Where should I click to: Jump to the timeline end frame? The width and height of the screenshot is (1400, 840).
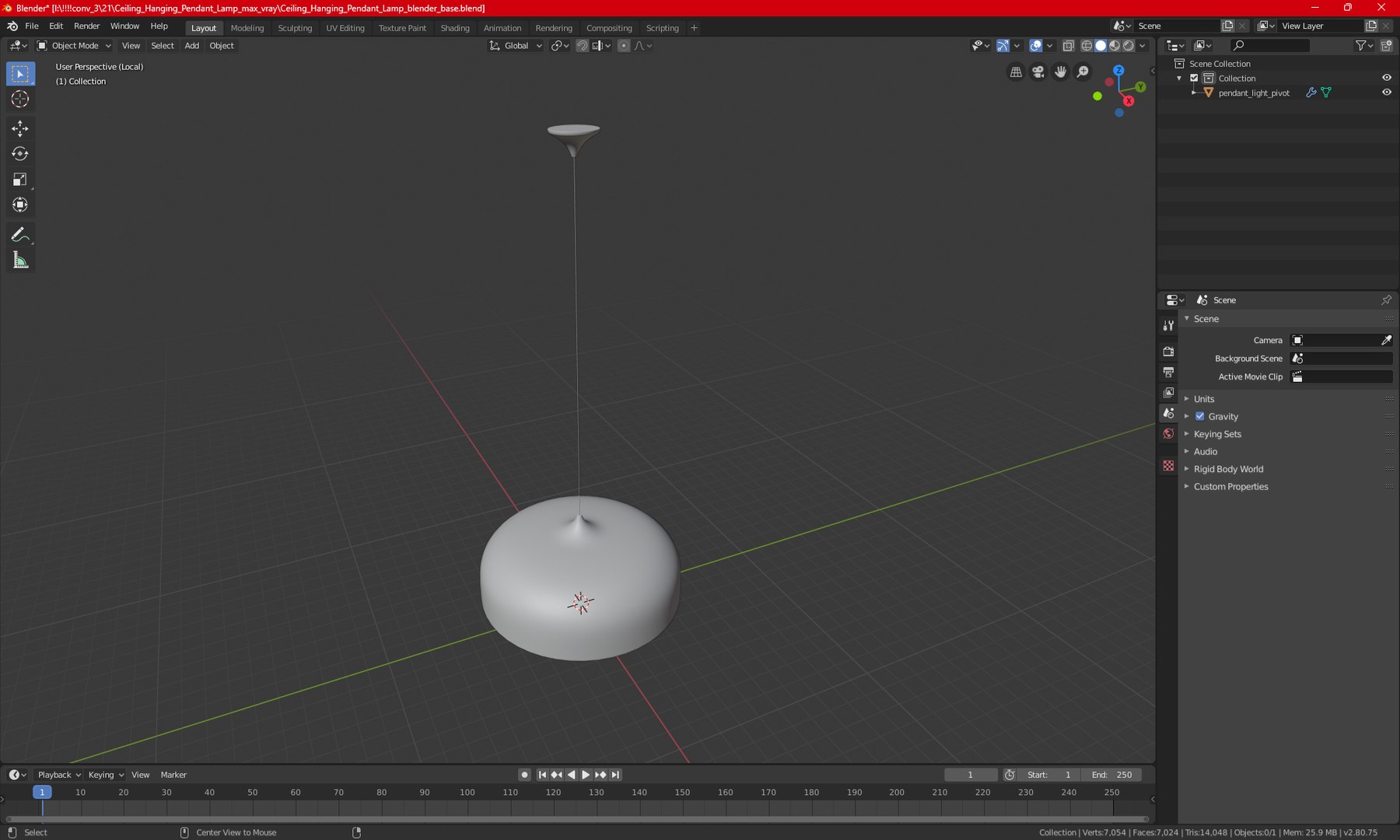615,775
